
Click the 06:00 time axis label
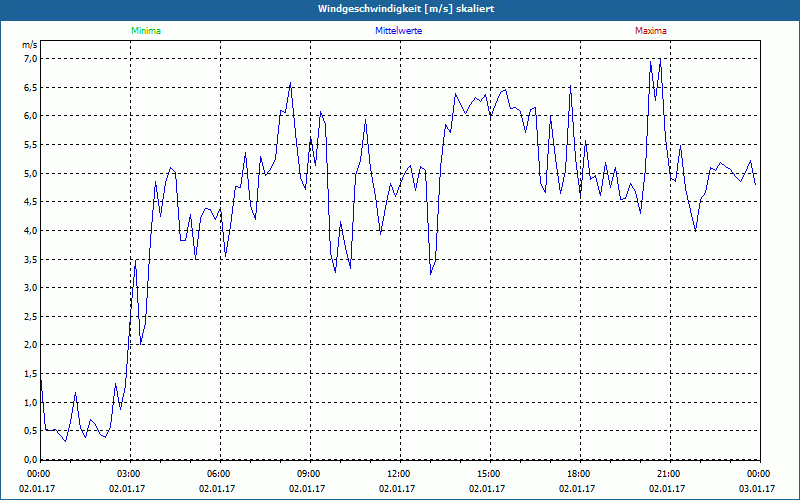coord(220,474)
